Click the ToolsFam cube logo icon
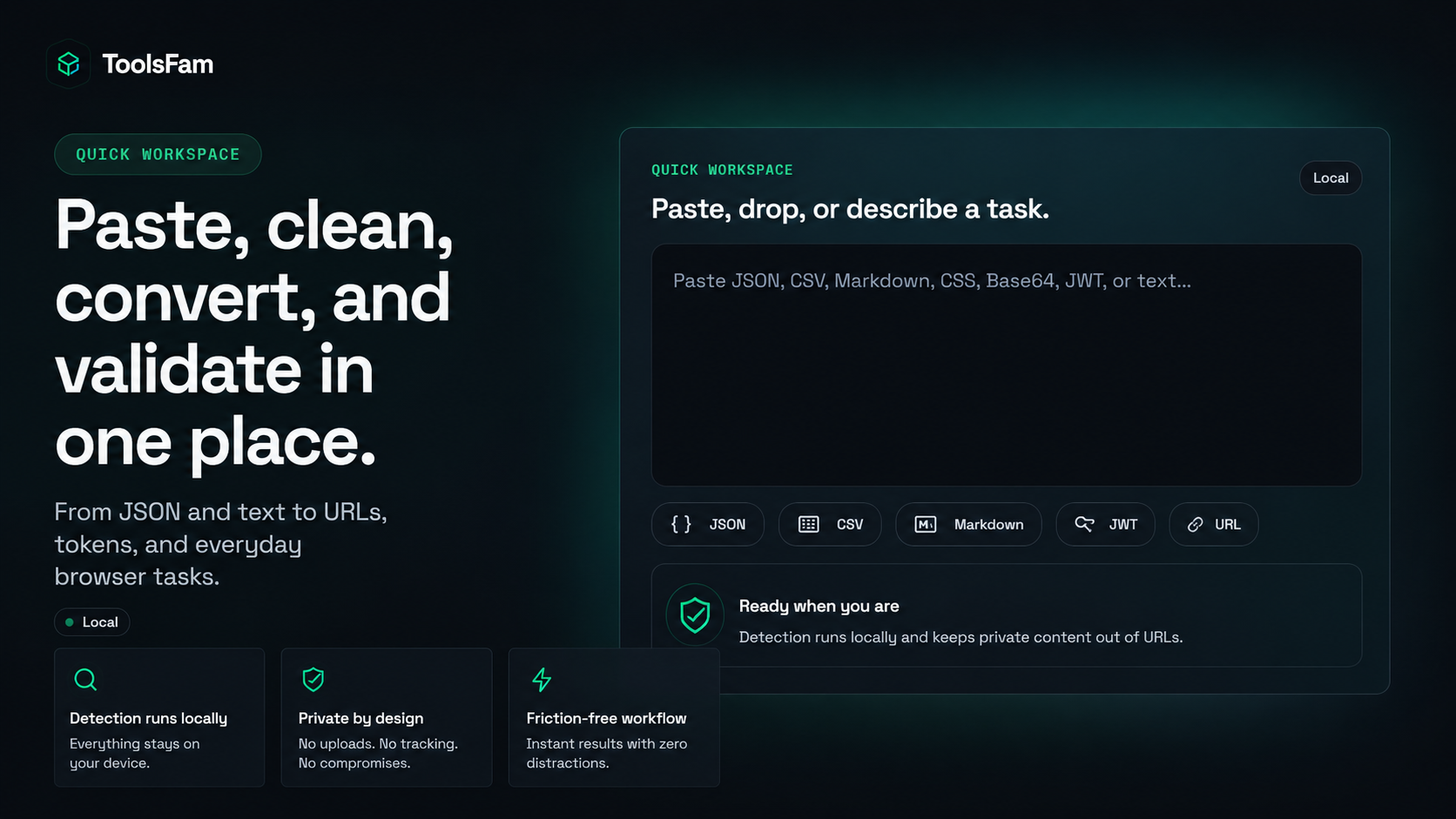The height and width of the screenshot is (819, 1456). tap(69, 64)
